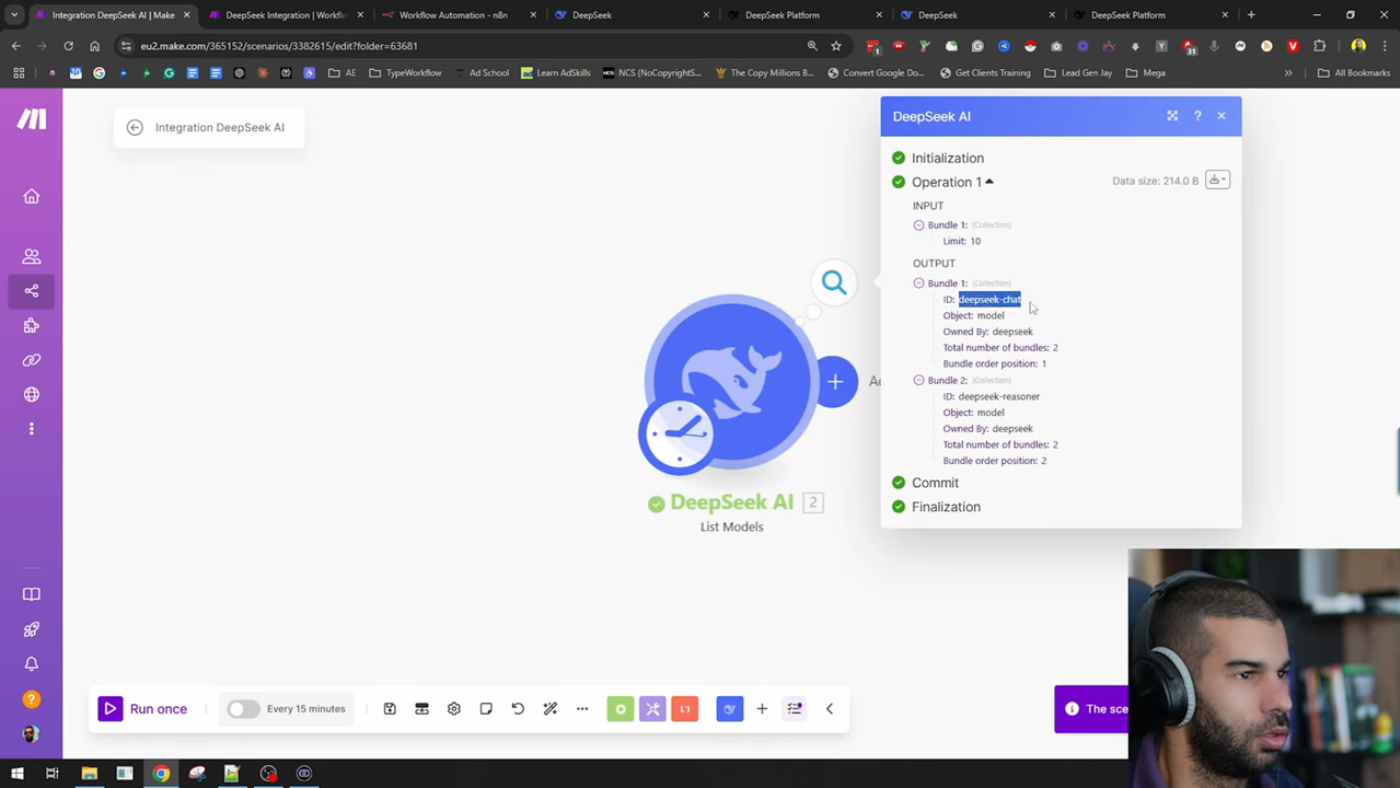Screen dimensions: 1400x788
Task: Click the magnifier bubble above the module
Action: (834, 283)
